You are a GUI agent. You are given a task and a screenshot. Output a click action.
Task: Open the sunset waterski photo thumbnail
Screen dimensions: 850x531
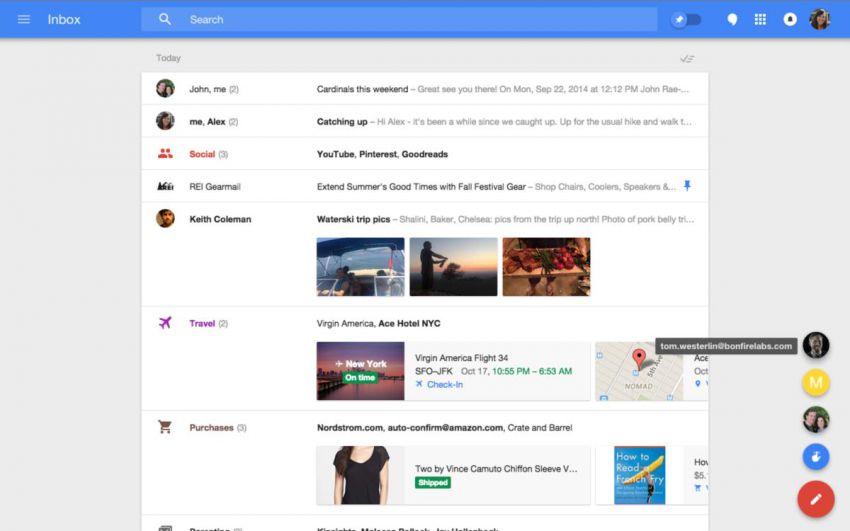coord(453,266)
